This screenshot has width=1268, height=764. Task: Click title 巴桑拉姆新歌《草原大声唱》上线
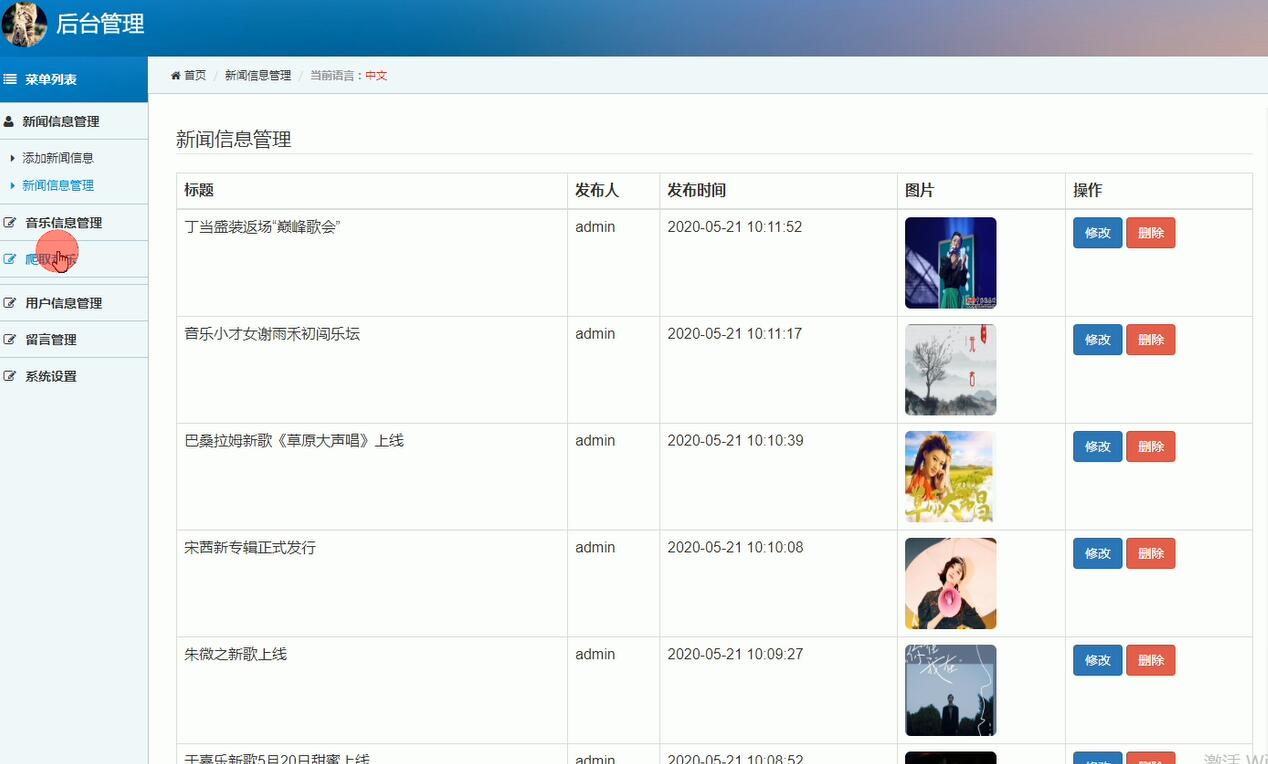pos(294,441)
